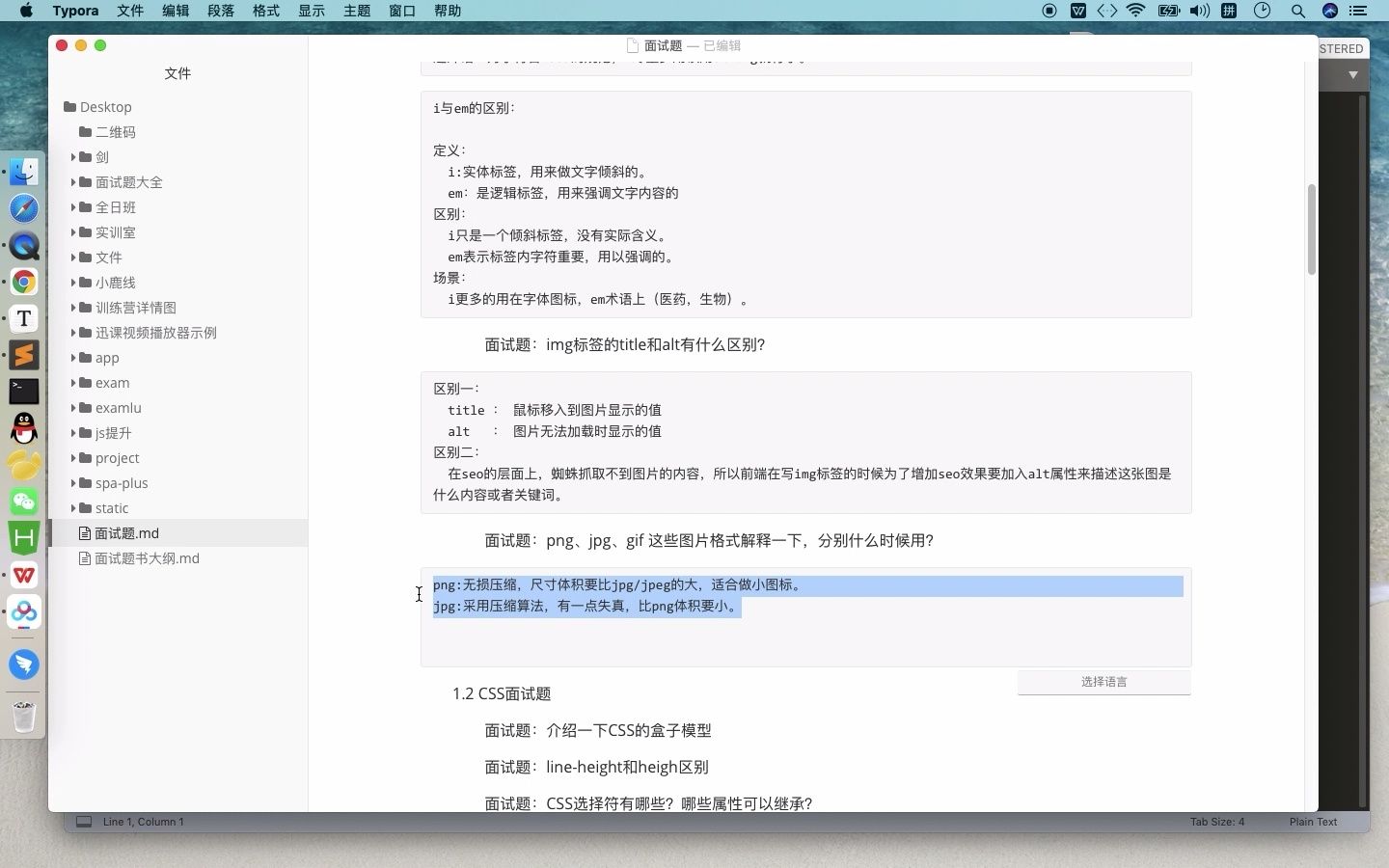The width and height of the screenshot is (1389, 868).
Task: Expand the 训练营详情图 folder
Action: 73,308
